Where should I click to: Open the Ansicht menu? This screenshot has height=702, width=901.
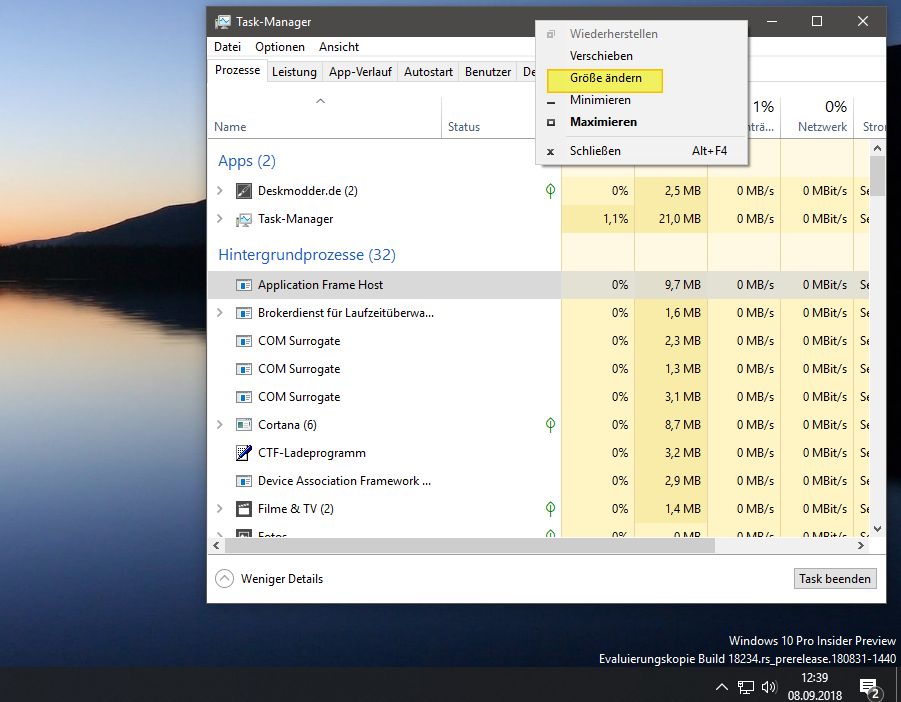tap(339, 47)
